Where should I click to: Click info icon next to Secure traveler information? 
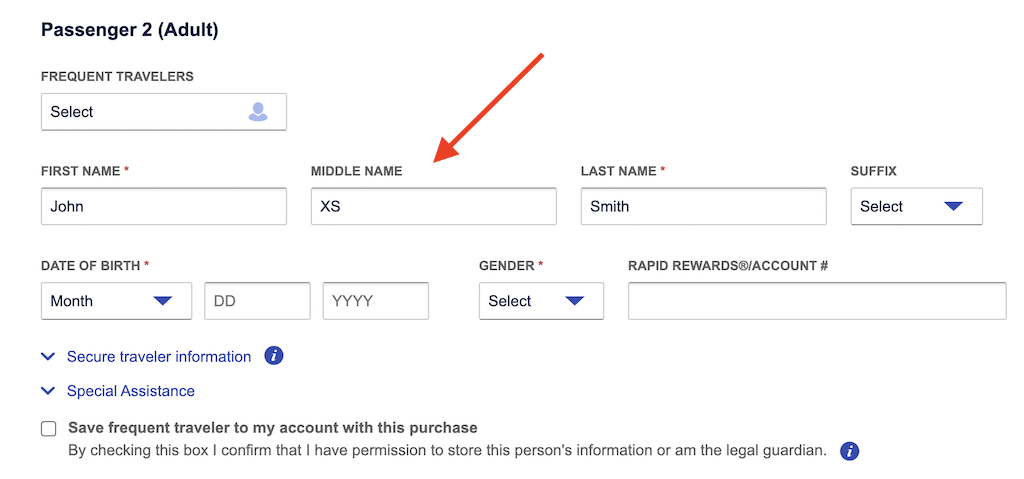(x=274, y=356)
